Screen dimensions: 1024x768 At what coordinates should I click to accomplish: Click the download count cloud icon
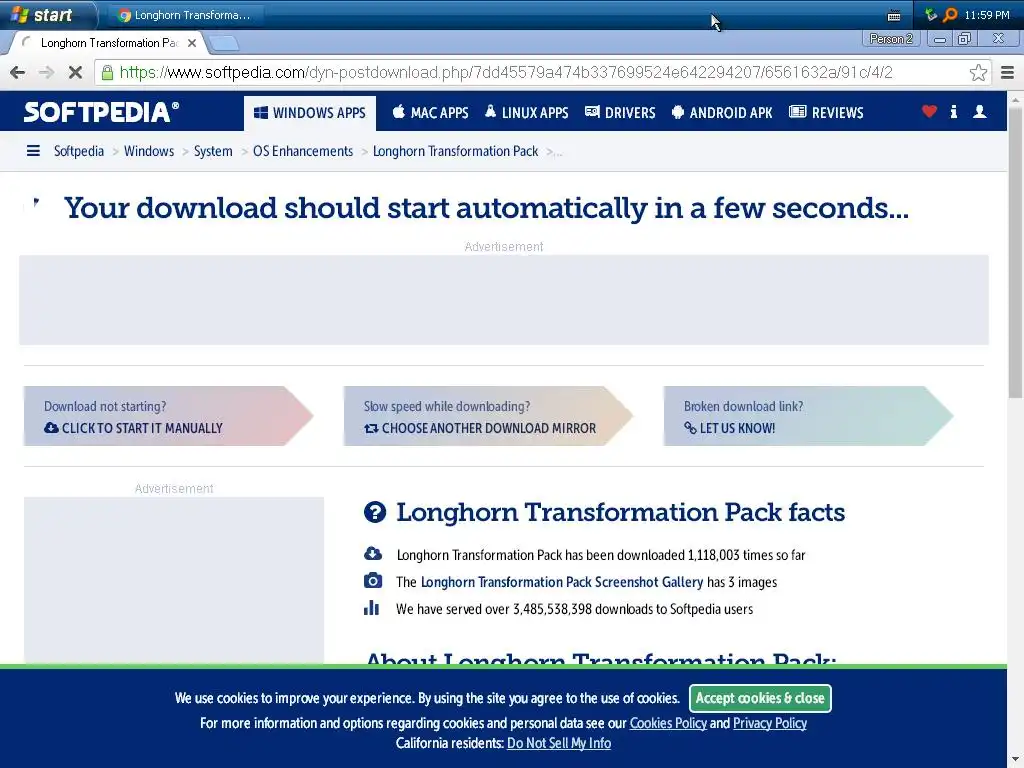click(373, 554)
